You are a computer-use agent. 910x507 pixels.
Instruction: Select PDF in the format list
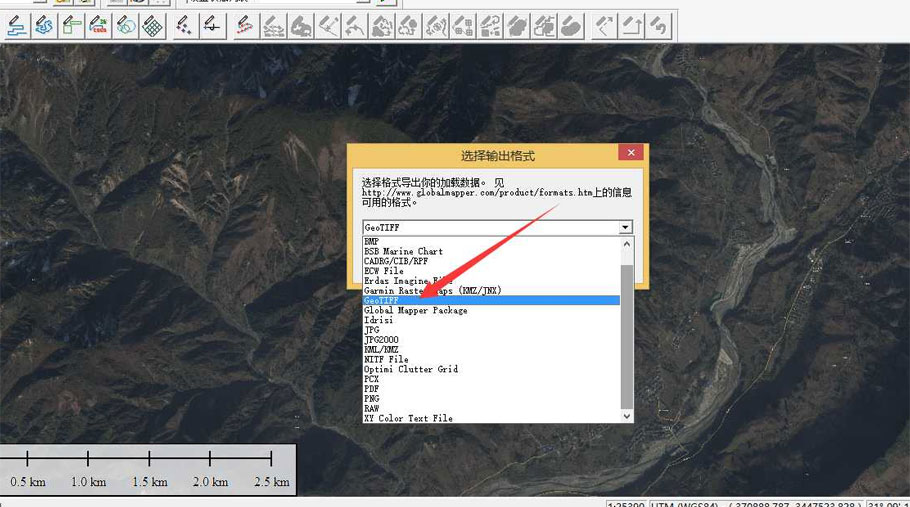(491, 389)
